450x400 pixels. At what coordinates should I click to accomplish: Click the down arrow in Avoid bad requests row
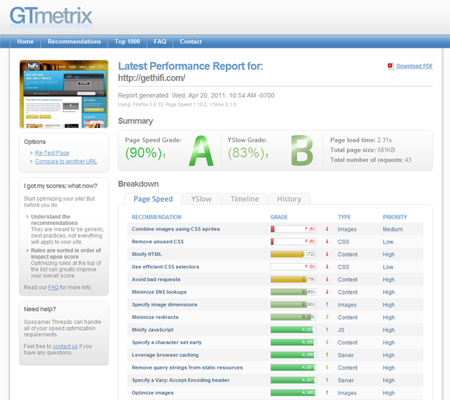pos(327,279)
